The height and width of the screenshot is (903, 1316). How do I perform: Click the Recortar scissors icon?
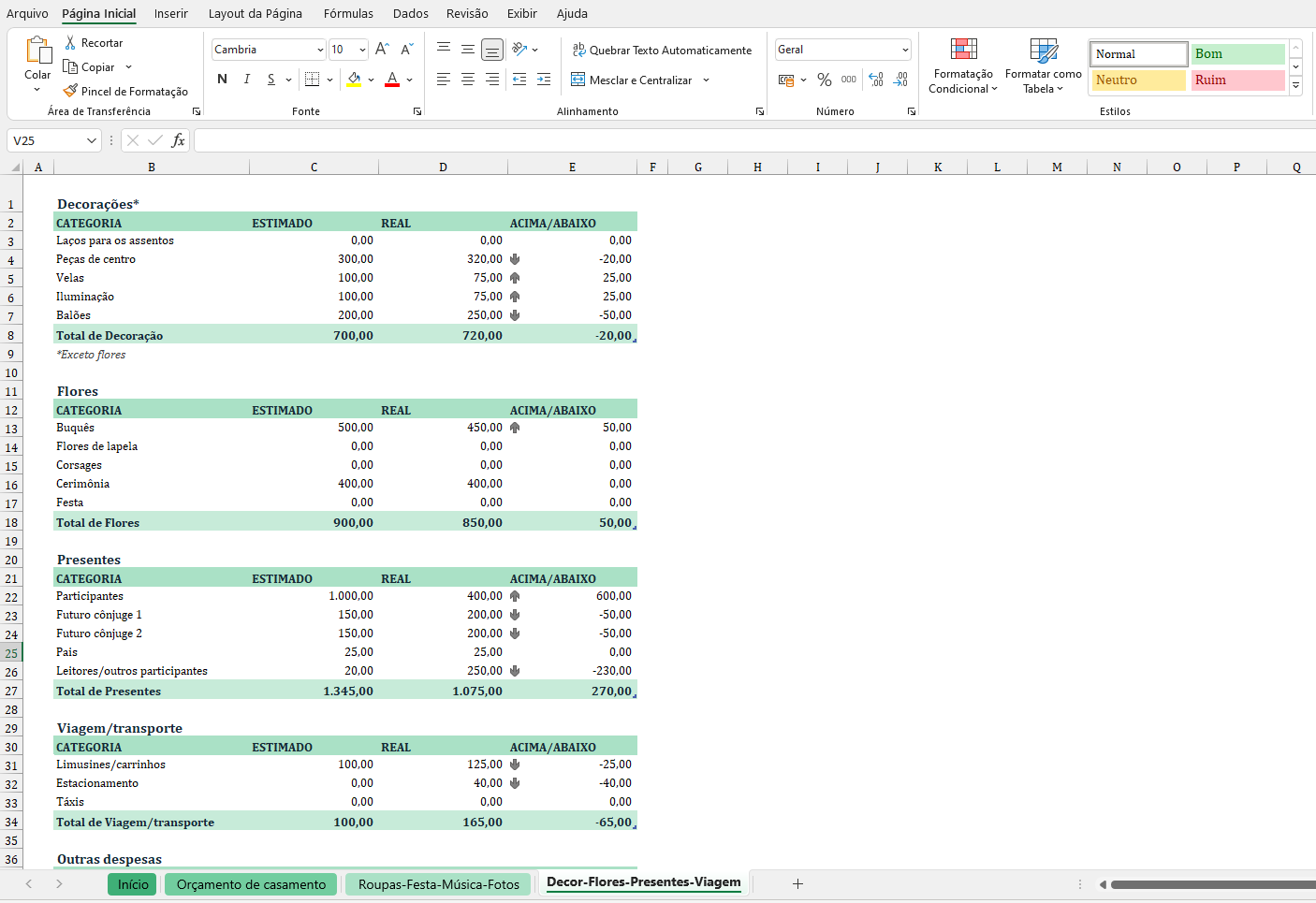click(70, 43)
